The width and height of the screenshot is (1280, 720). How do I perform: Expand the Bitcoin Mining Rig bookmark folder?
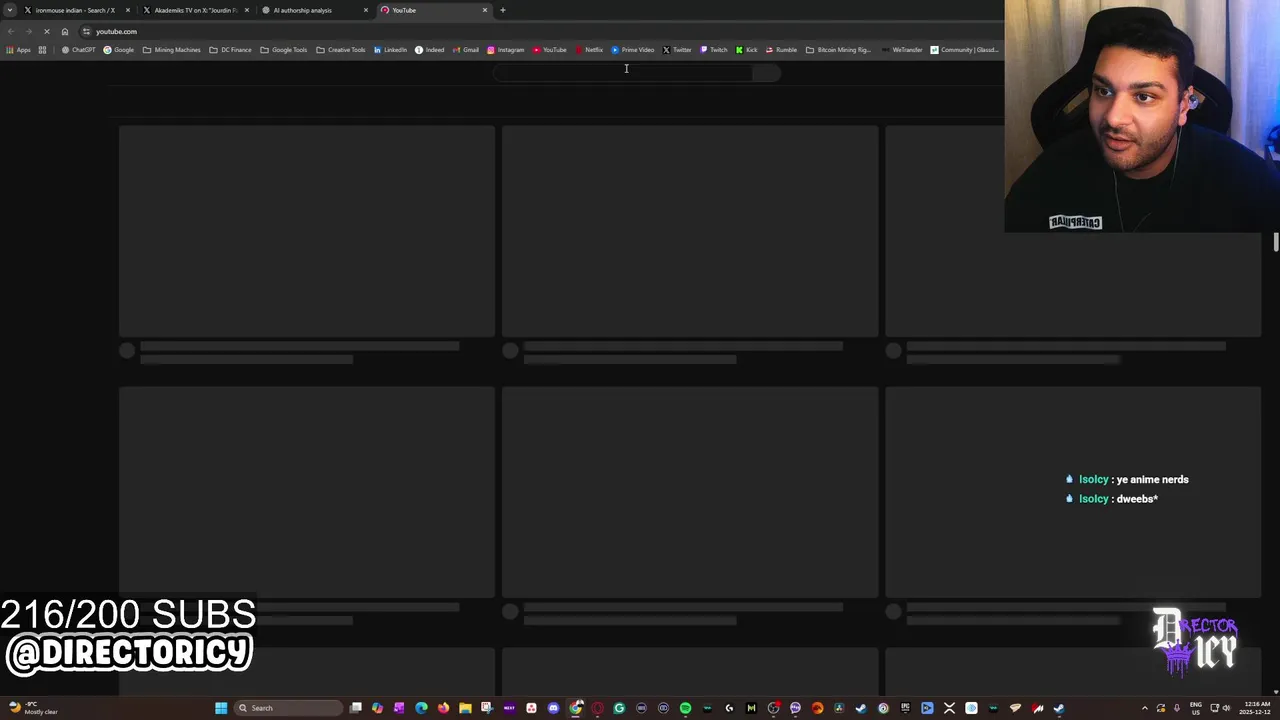[838, 50]
